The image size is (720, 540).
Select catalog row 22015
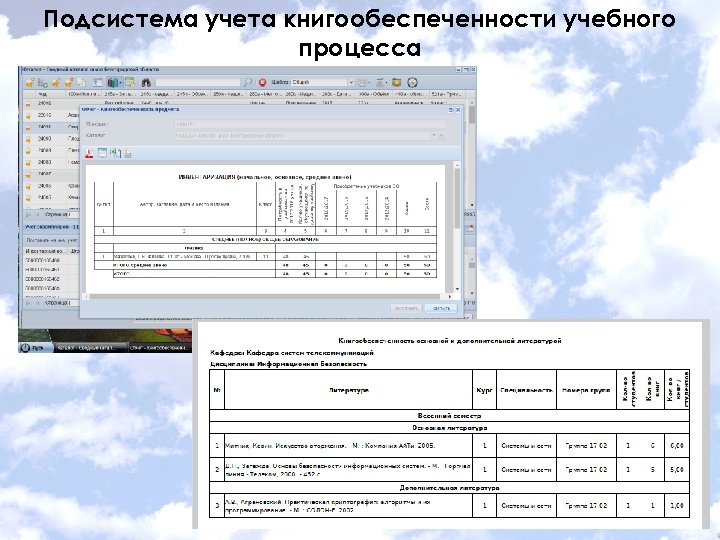[x=52, y=115]
